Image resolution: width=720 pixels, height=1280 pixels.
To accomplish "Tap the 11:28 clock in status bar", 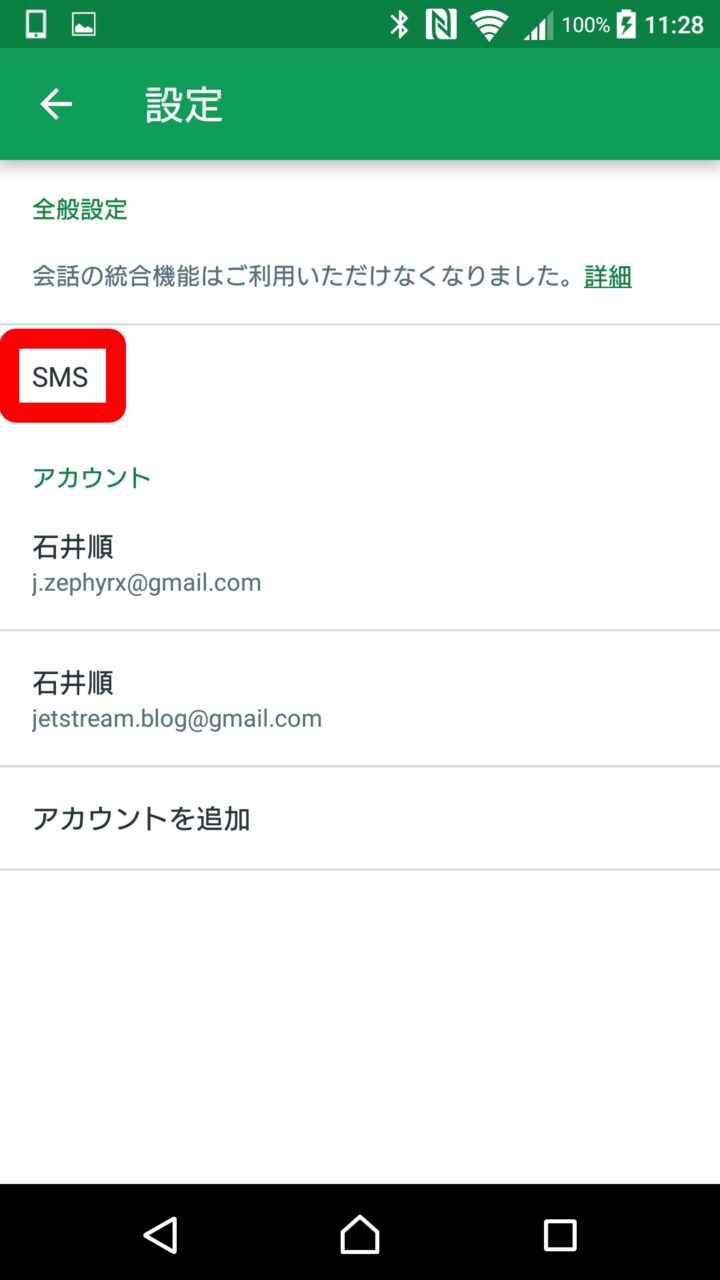I will coord(674,25).
